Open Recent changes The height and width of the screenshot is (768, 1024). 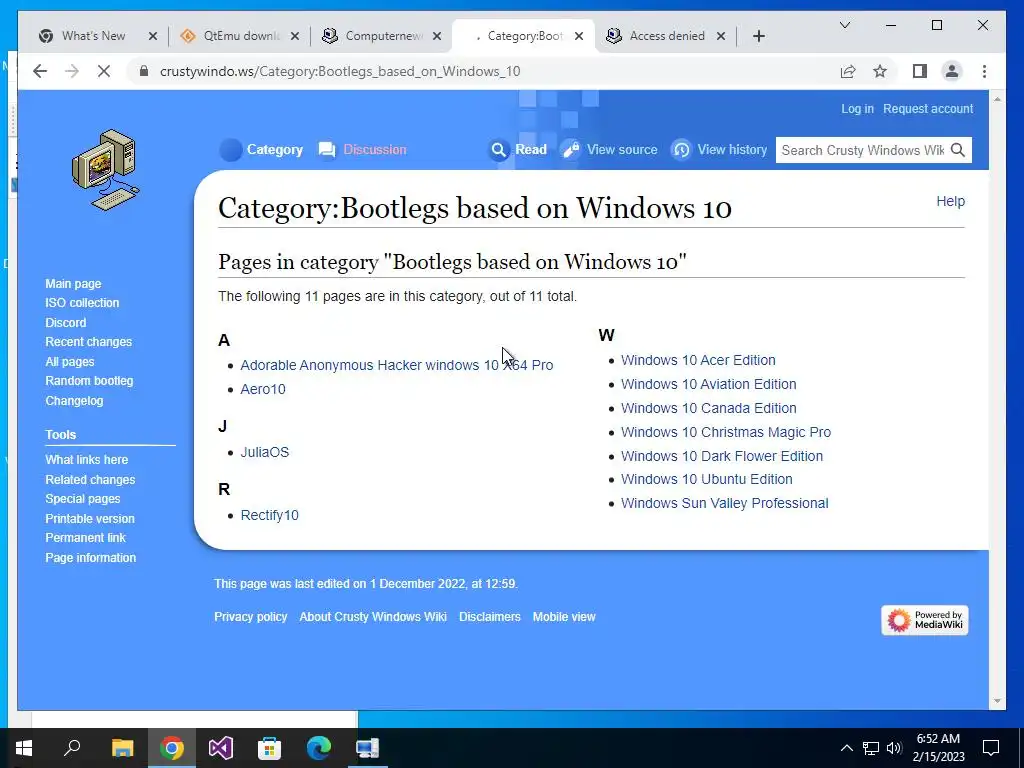pyautogui.click(x=88, y=342)
